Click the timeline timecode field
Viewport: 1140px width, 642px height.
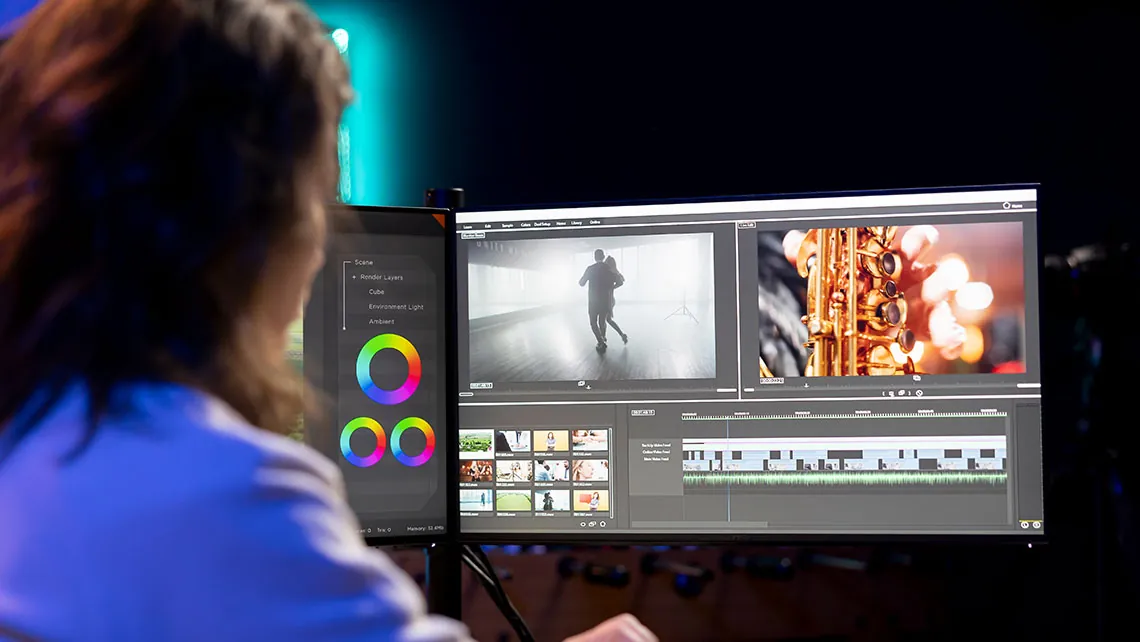point(643,413)
